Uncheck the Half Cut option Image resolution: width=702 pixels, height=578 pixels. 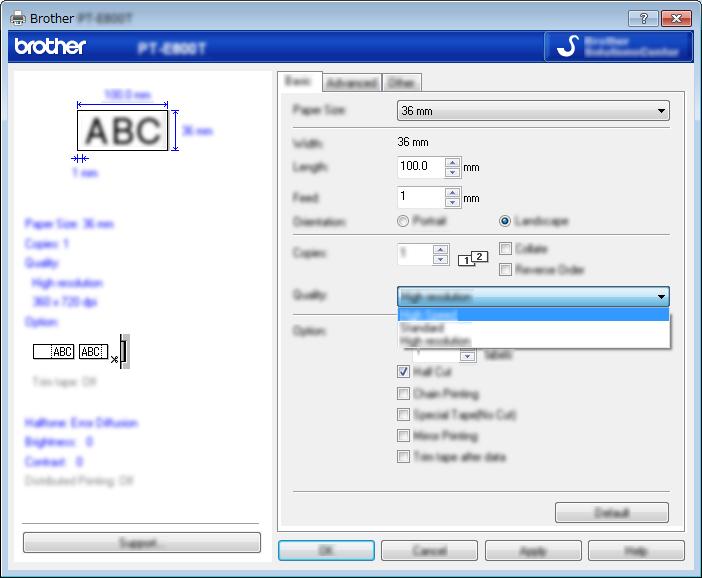[x=403, y=372]
